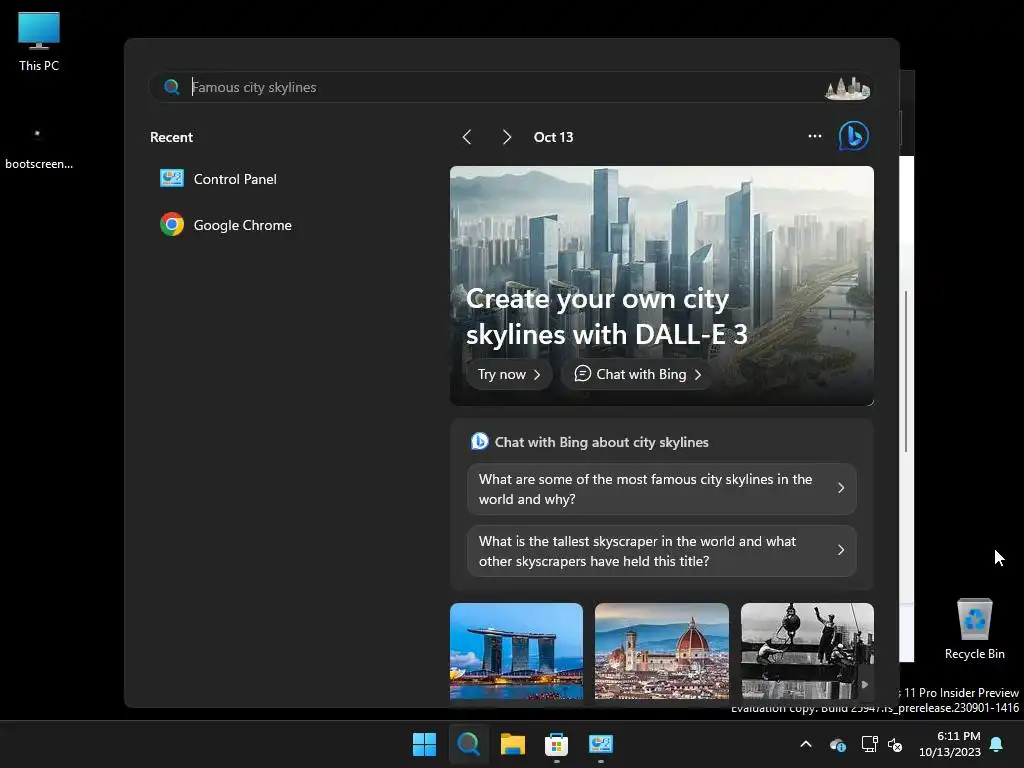Click the taskbar Search icon
1024x768 pixels.
click(468, 744)
